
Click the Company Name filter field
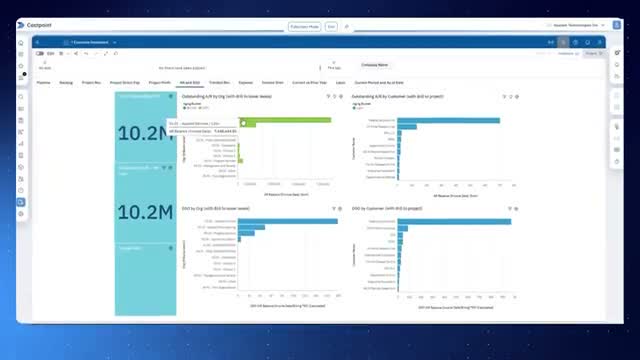pos(374,65)
